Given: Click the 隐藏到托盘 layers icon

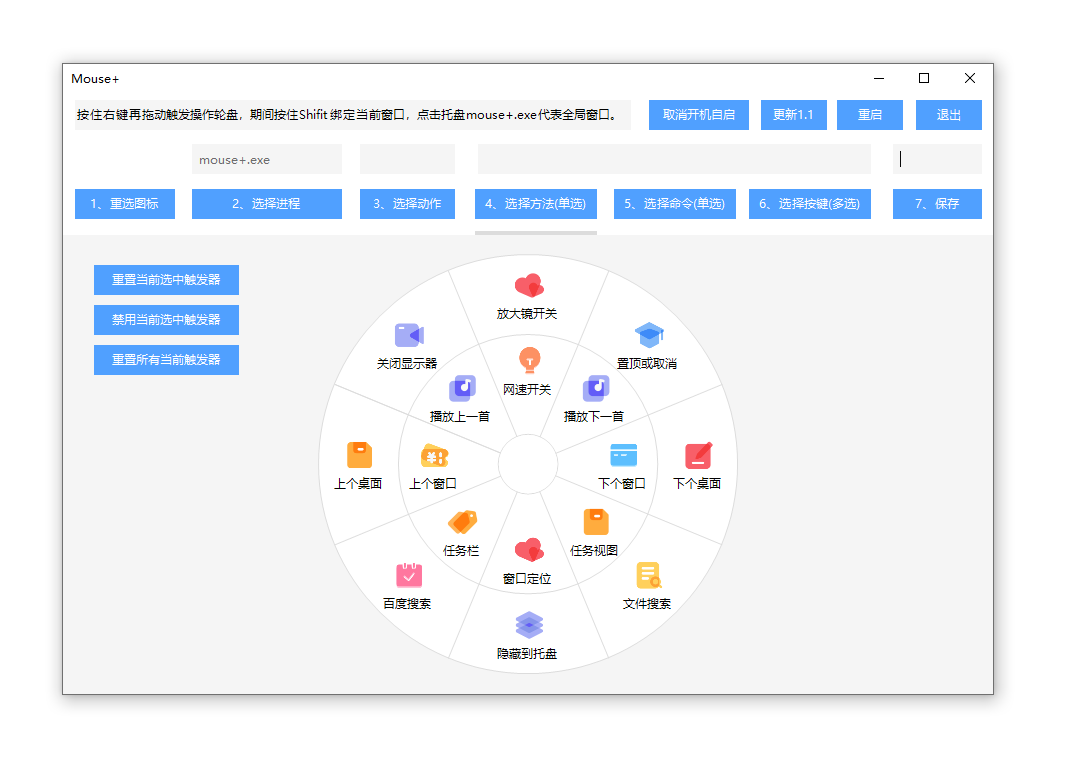Looking at the screenshot, I should 529,625.
